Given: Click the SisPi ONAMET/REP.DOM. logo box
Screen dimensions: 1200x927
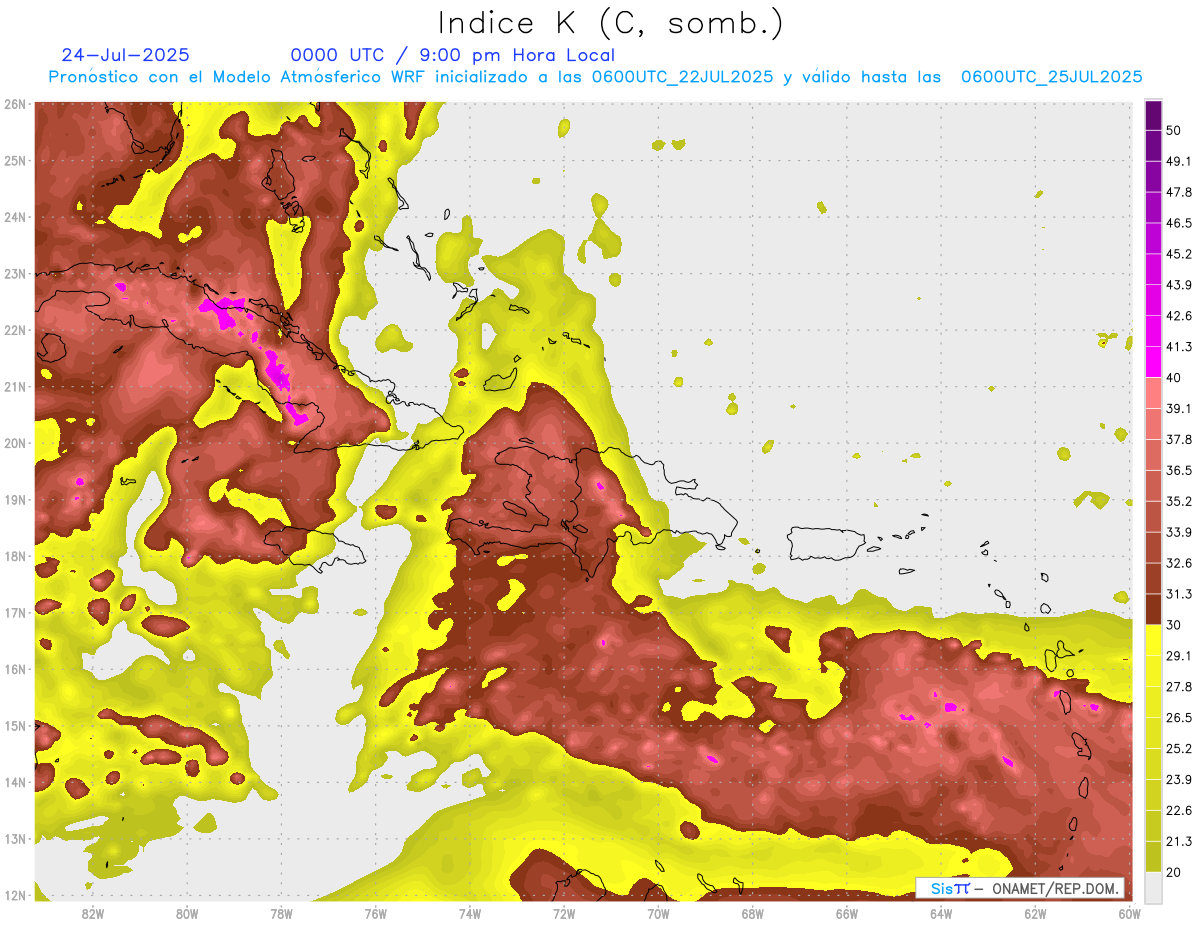Looking at the screenshot, I should (1020, 888).
